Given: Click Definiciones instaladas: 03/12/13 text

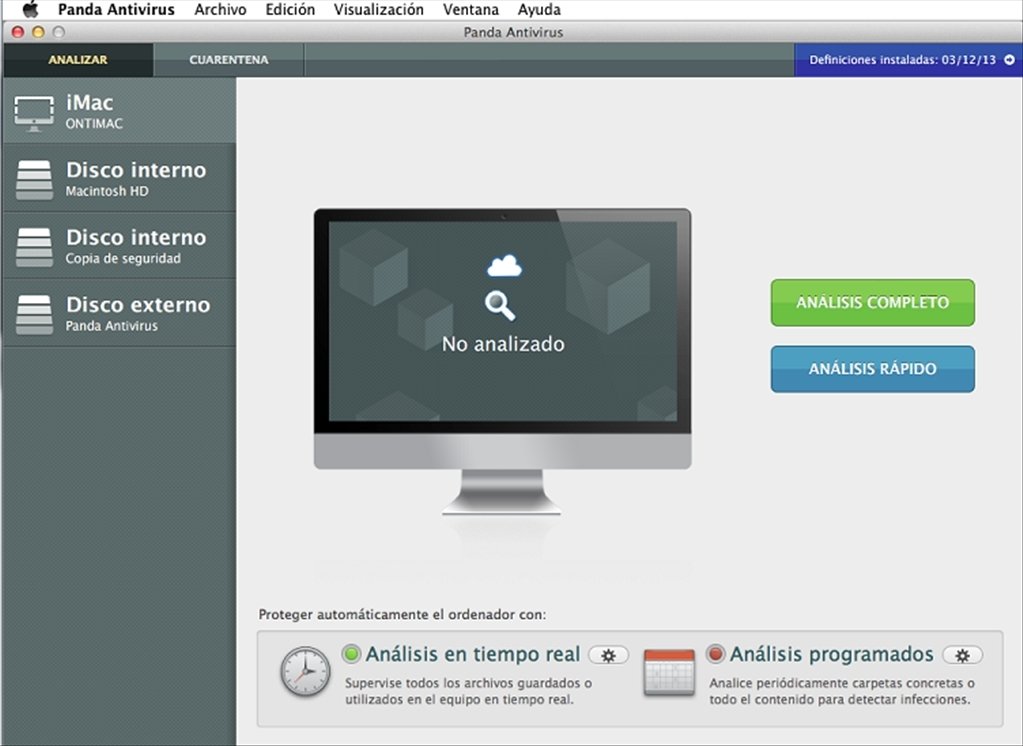Looking at the screenshot, I should click(902, 59).
